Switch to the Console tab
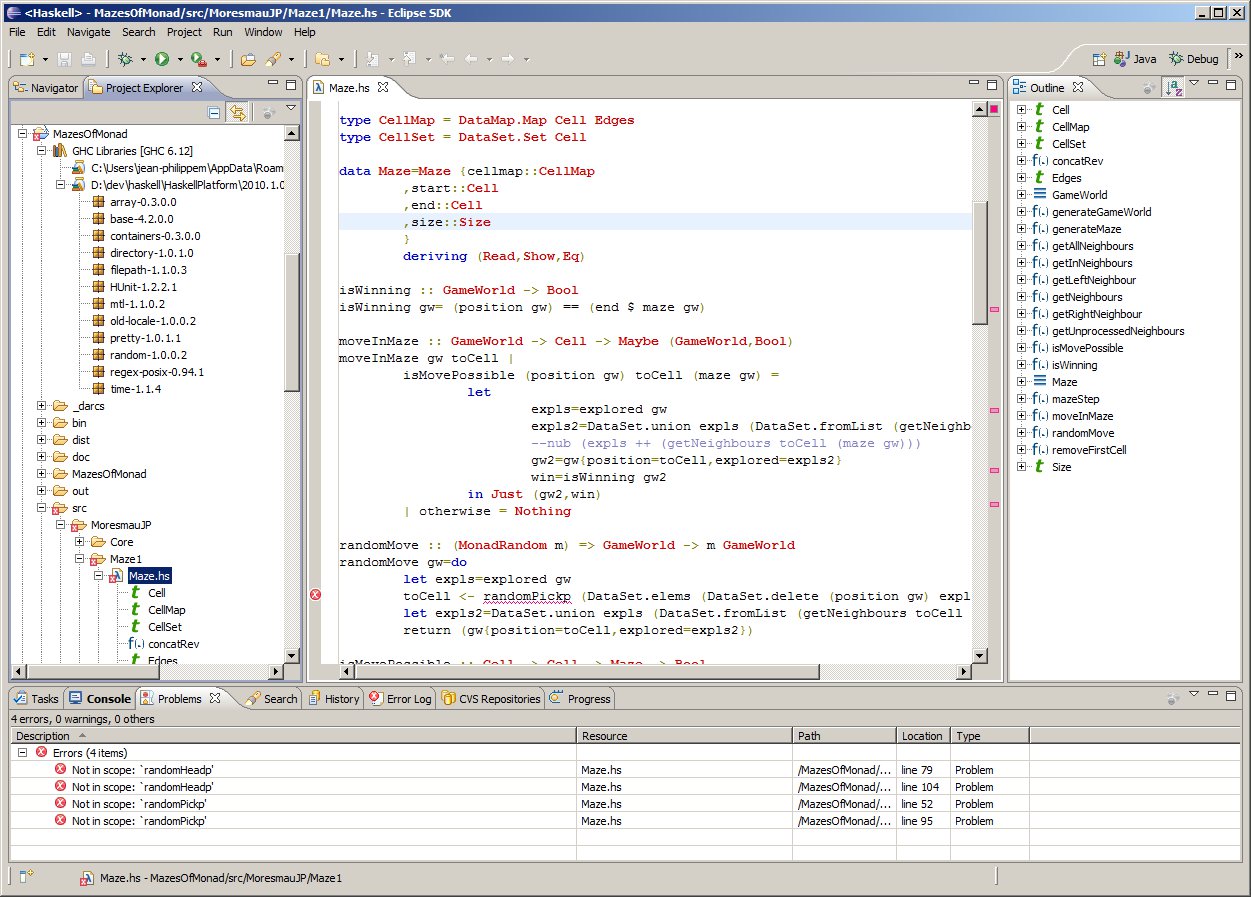1251x897 pixels. point(100,699)
